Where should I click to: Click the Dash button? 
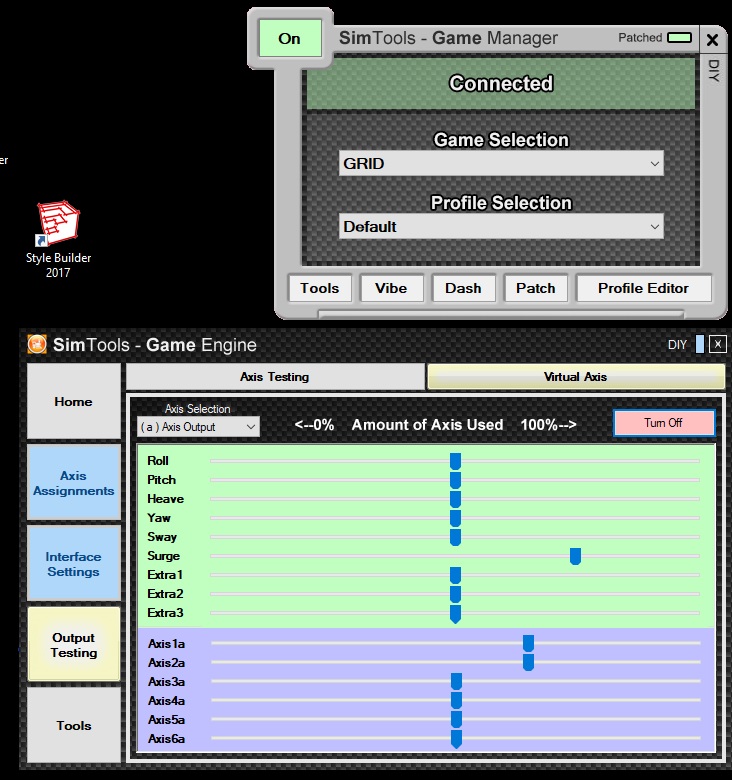point(463,288)
